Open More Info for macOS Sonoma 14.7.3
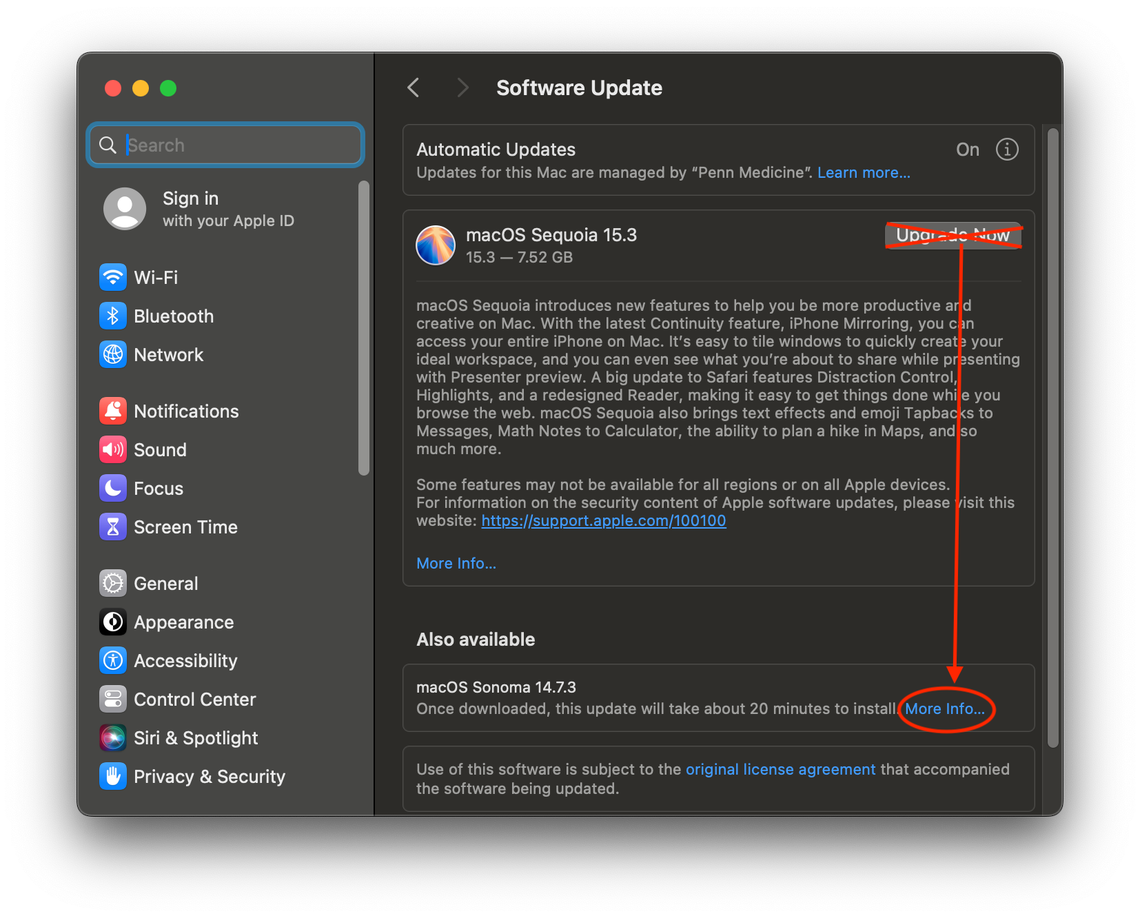Image resolution: width=1140 pixels, height=918 pixels. click(944, 709)
